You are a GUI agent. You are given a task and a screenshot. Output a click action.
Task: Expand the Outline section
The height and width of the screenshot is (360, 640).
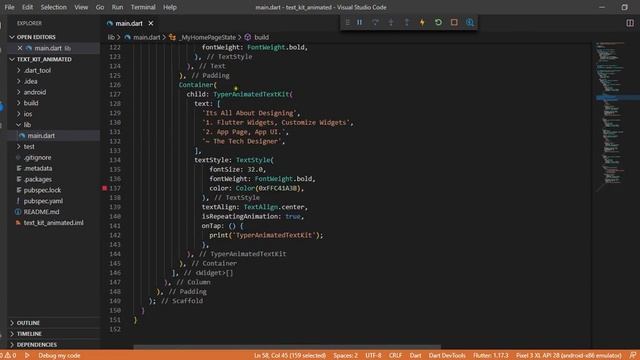[x=28, y=323]
